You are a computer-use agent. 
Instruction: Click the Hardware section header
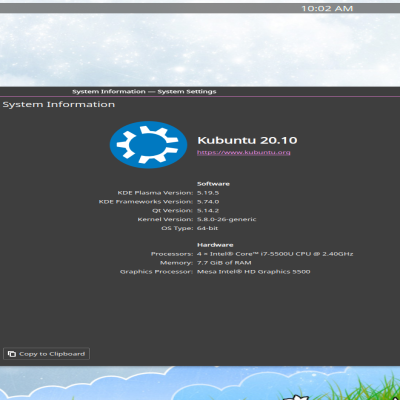(215, 245)
